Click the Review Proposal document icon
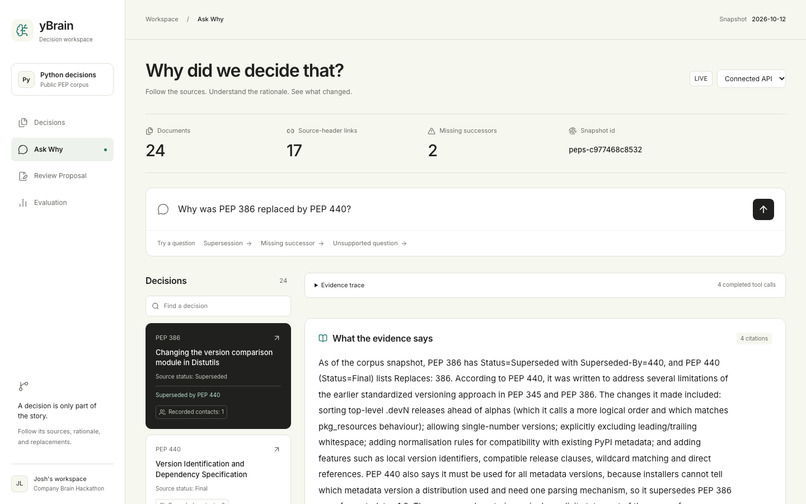Image resolution: width=806 pixels, height=504 pixels. tap(23, 176)
